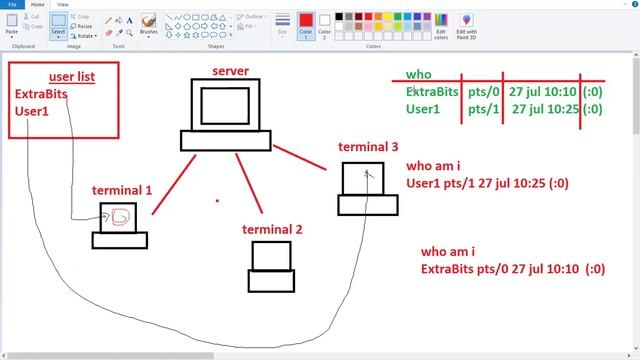640x360 pixels.
Task: Pick the green color swatch
Action: pos(398,17)
